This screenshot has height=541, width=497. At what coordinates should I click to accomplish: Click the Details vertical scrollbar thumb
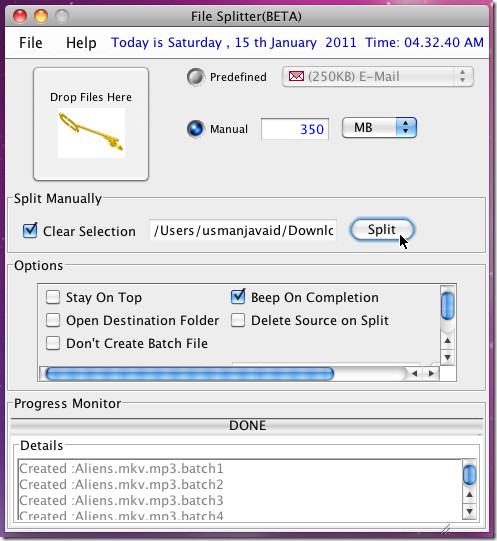click(x=469, y=475)
